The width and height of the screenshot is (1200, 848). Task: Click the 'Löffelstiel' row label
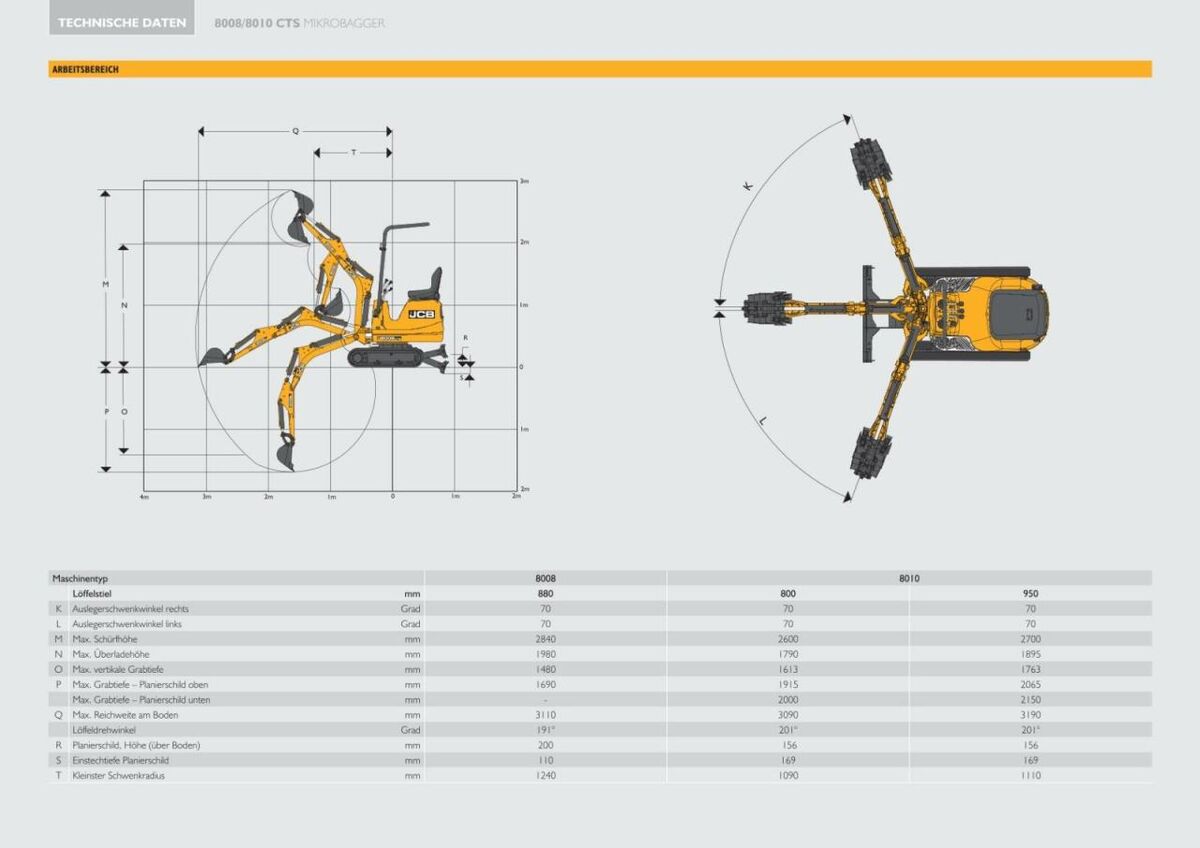[92, 593]
